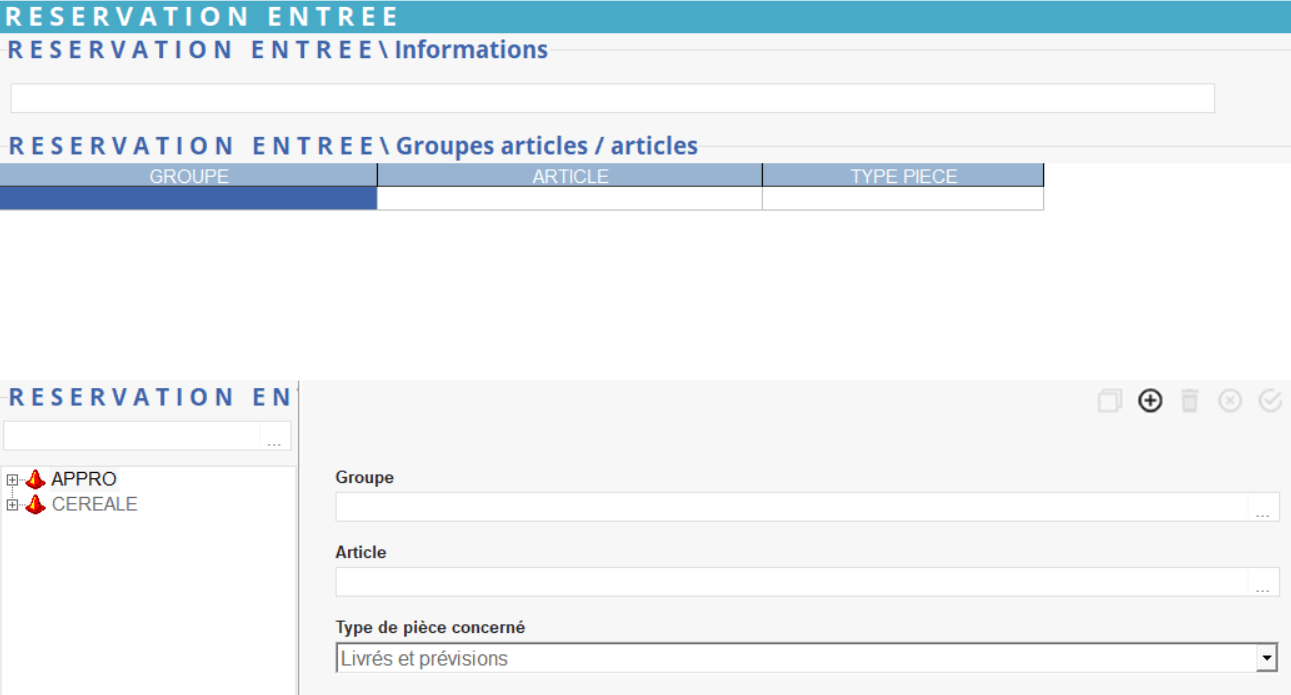This screenshot has width=1291, height=695.
Task: Click the validate checkmark icon
Action: [1270, 401]
